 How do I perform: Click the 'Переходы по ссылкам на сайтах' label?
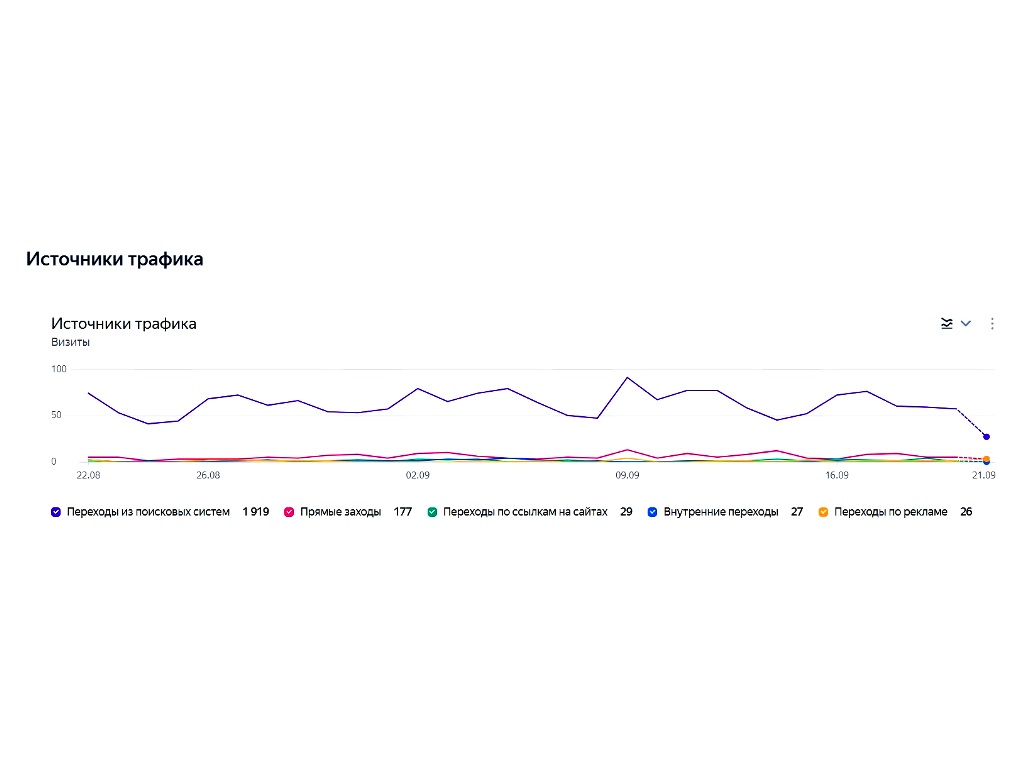point(525,512)
